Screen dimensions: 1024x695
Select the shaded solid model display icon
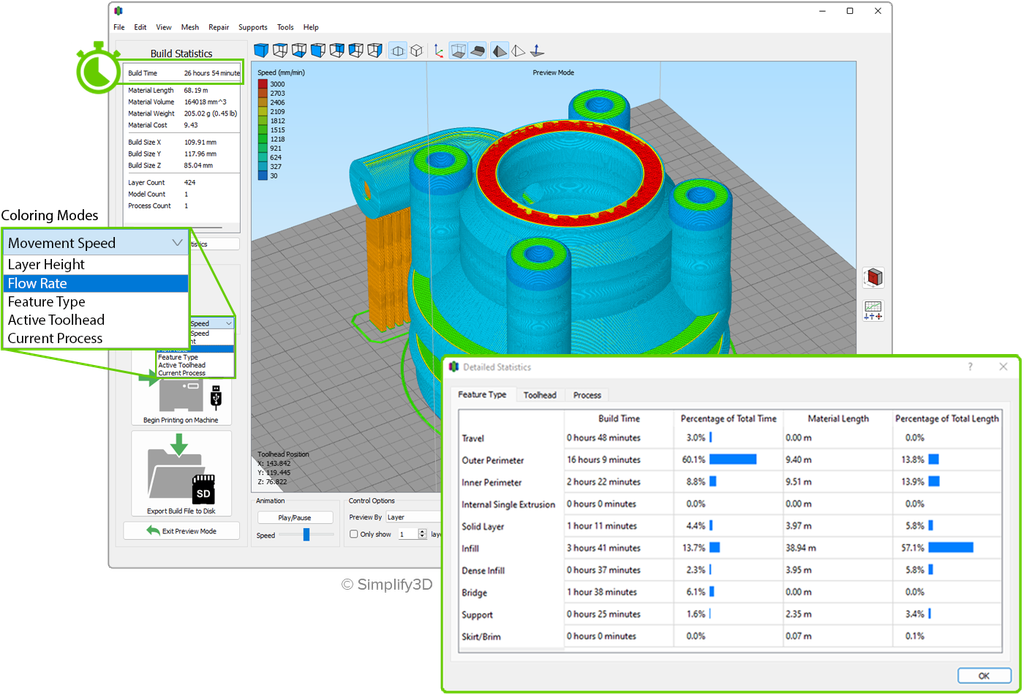pos(499,50)
